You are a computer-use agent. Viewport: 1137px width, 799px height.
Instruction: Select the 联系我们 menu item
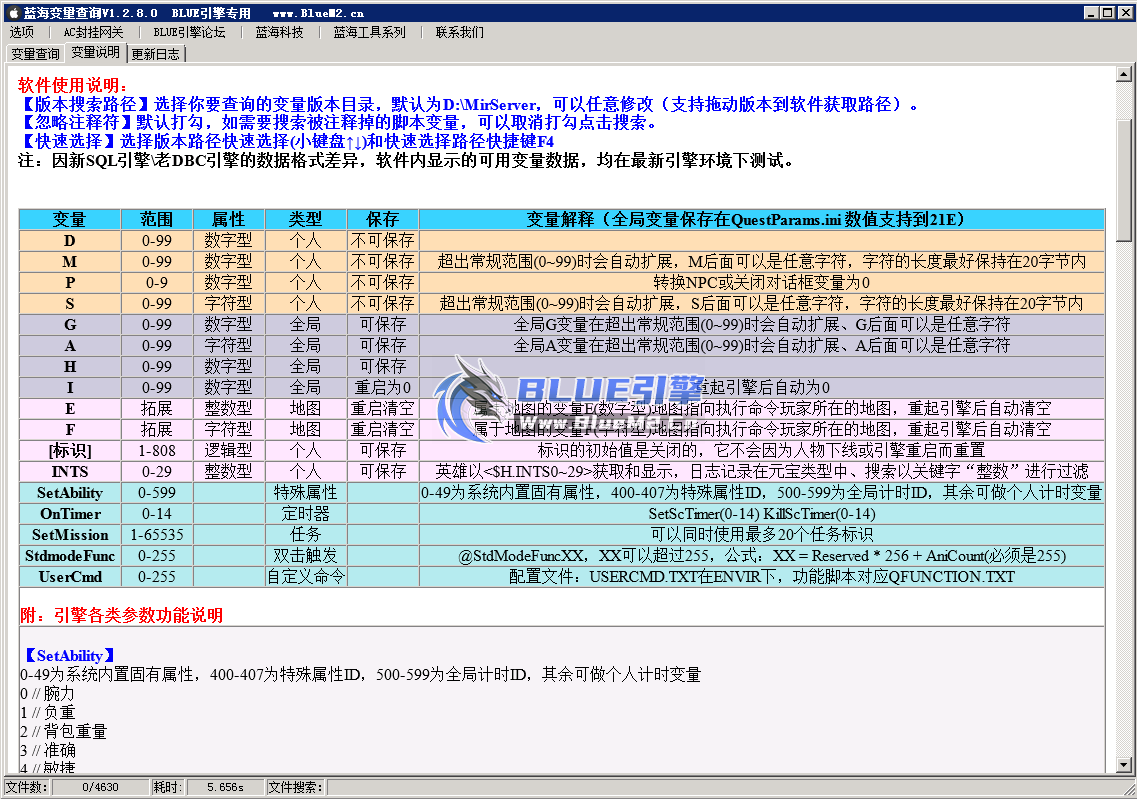click(459, 32)
